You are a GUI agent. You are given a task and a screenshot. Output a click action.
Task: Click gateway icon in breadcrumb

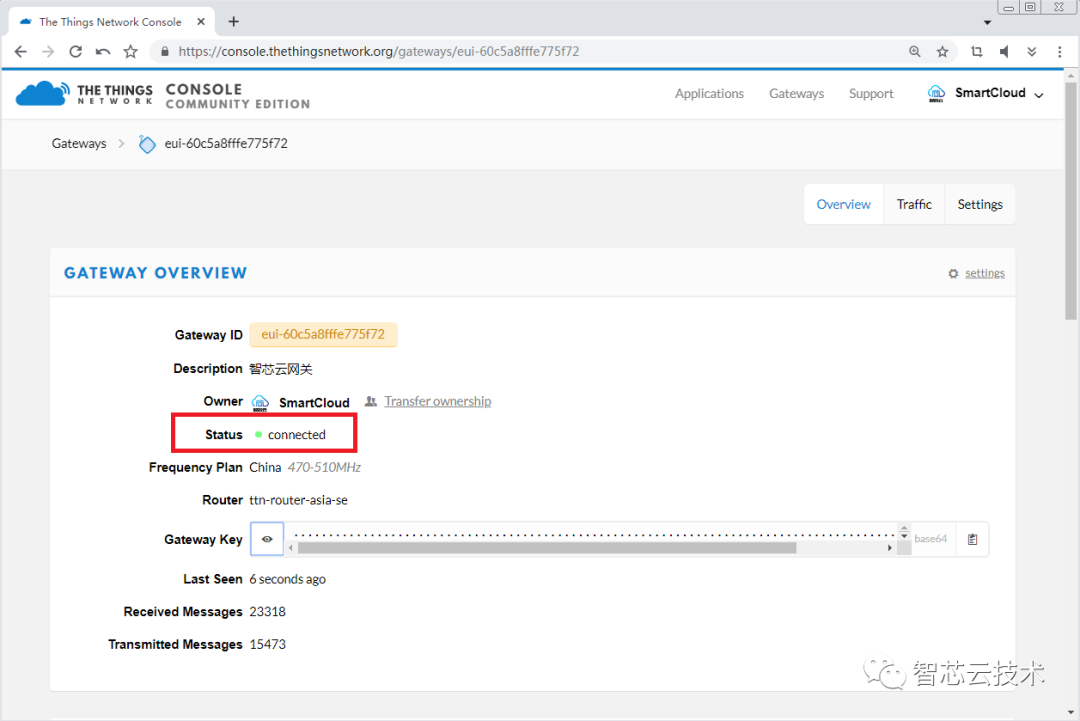(147, 144)
